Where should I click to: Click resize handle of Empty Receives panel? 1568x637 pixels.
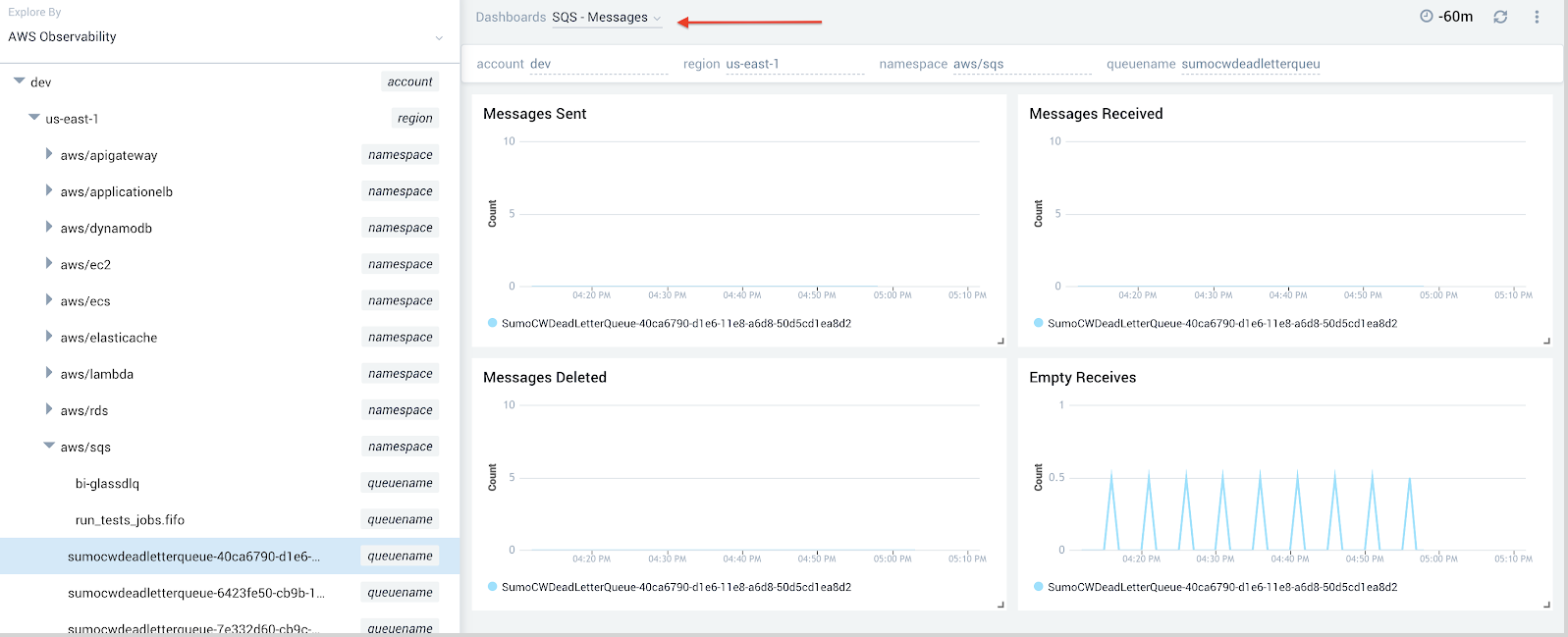coord(1546,605)
